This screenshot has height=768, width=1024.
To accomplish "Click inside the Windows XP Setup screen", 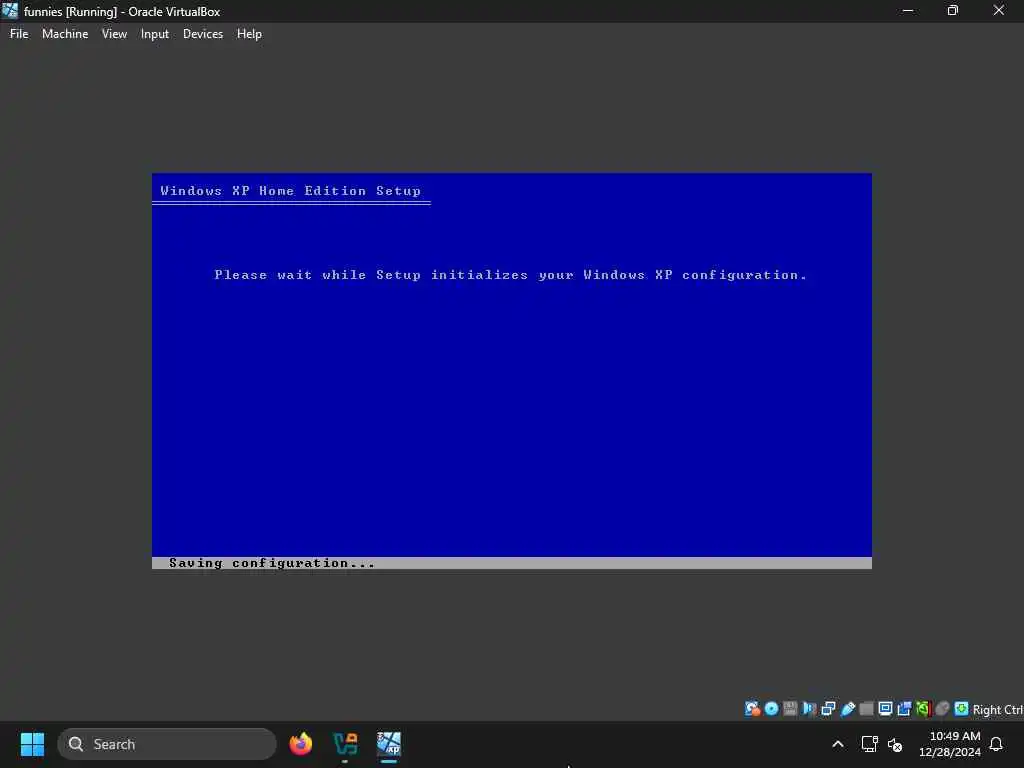I will click(x=511, y=370).
